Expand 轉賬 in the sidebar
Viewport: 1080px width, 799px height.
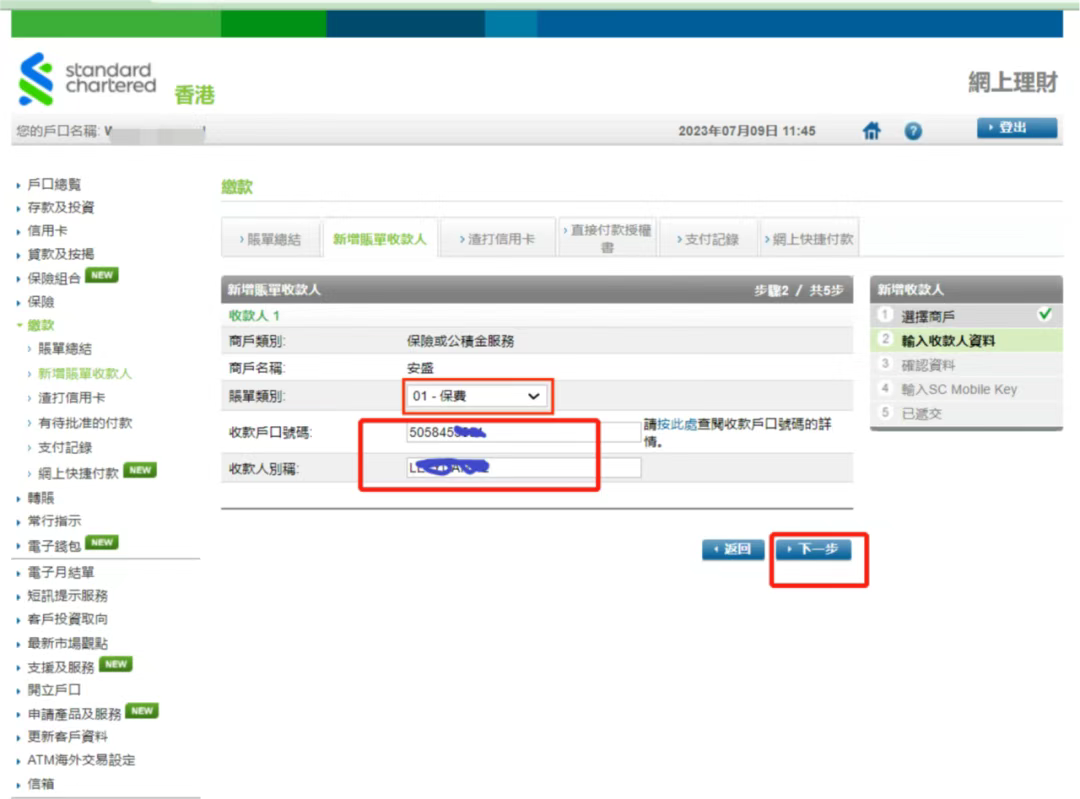point(41,497)
